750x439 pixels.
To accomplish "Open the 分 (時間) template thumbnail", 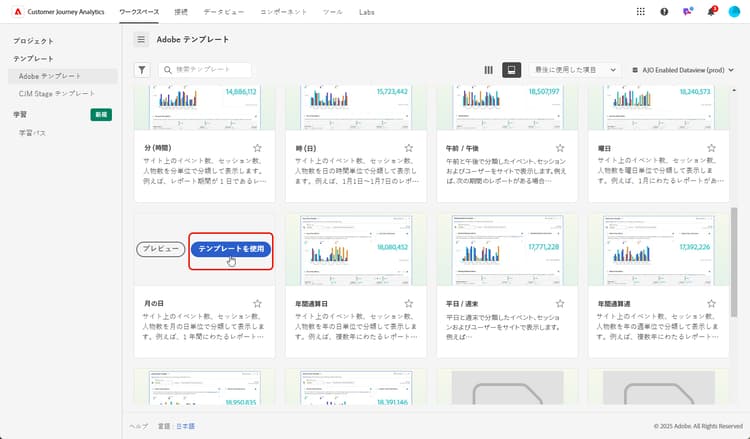I will tap(205, 108).
